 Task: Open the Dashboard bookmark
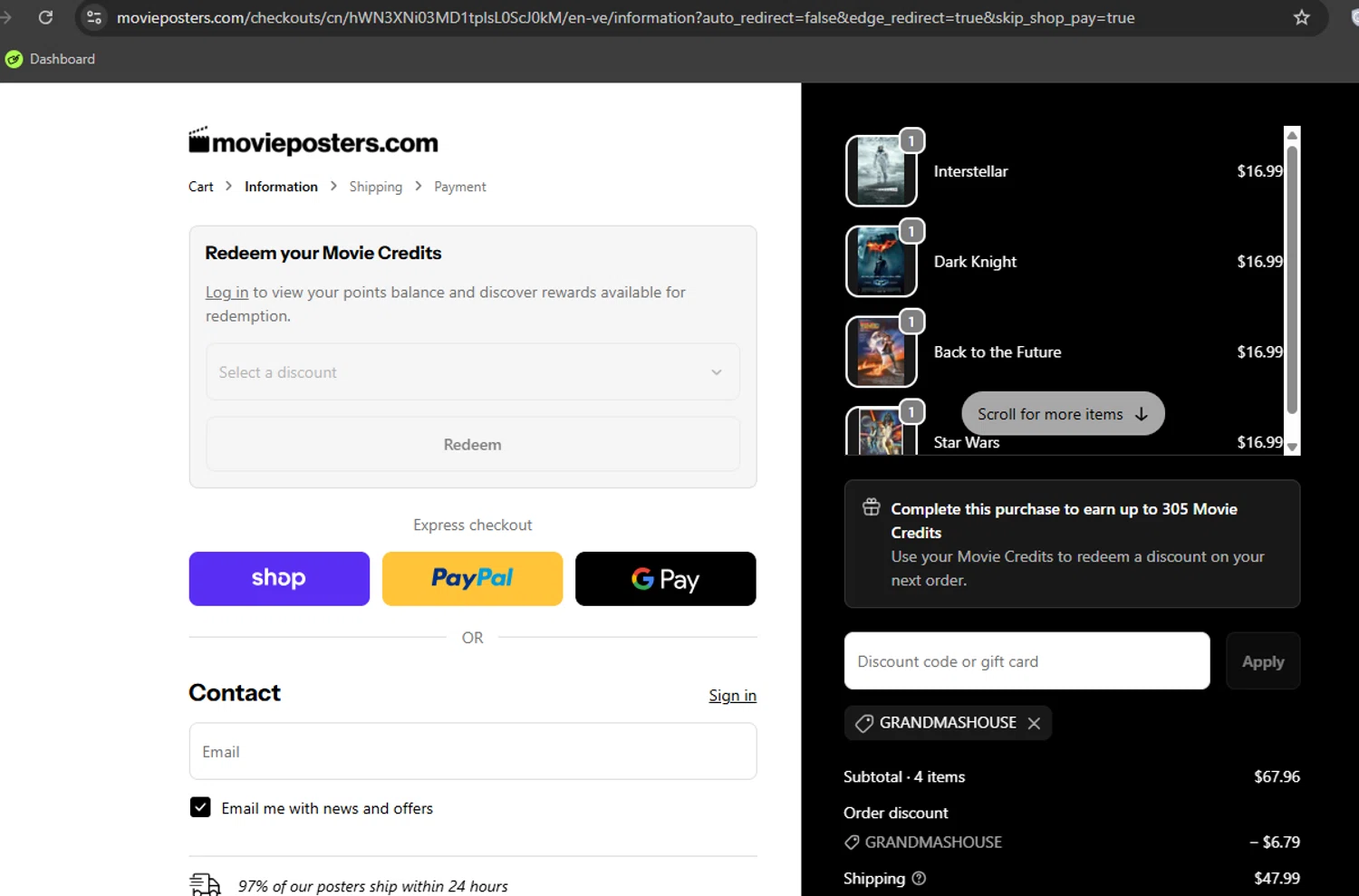[51, 59]
